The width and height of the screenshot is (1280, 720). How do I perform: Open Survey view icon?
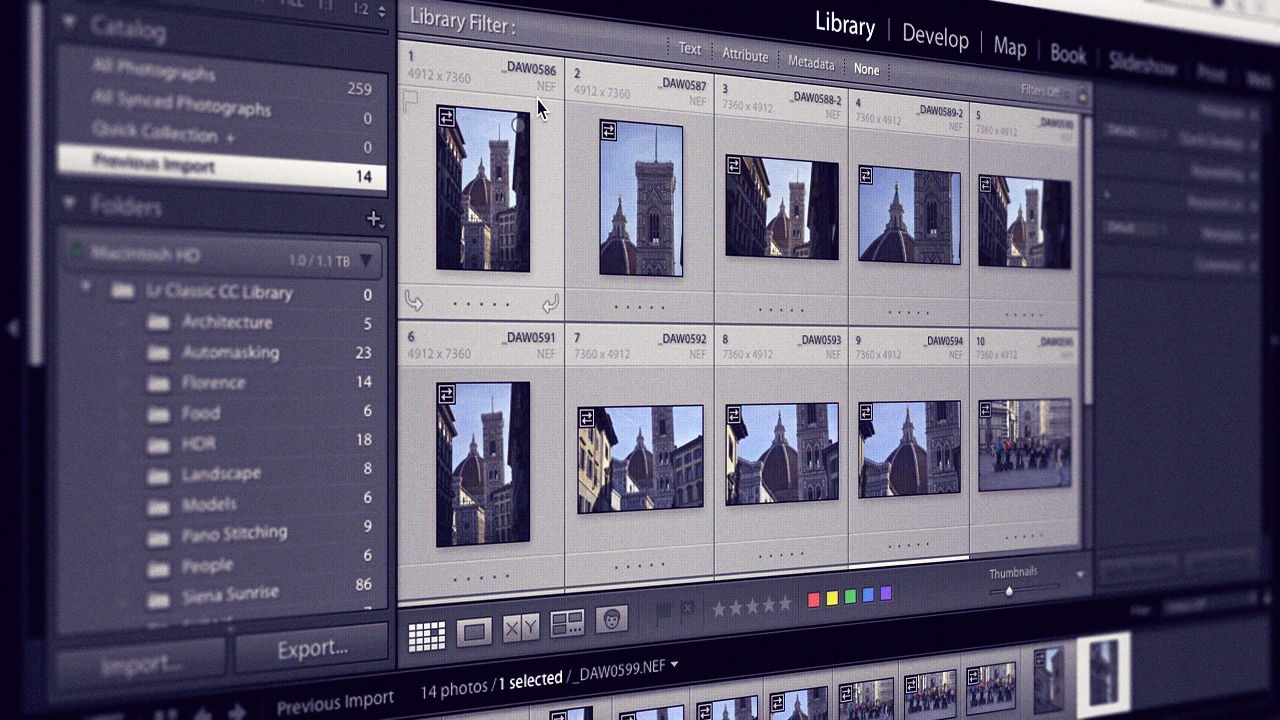tap(567, 624)
